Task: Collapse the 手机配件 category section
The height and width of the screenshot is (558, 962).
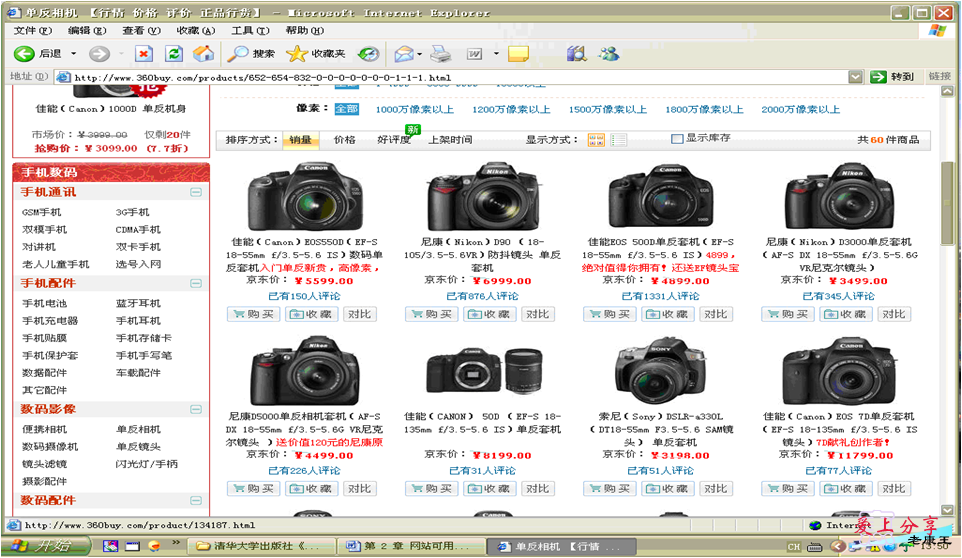Action: coord(196,283)
